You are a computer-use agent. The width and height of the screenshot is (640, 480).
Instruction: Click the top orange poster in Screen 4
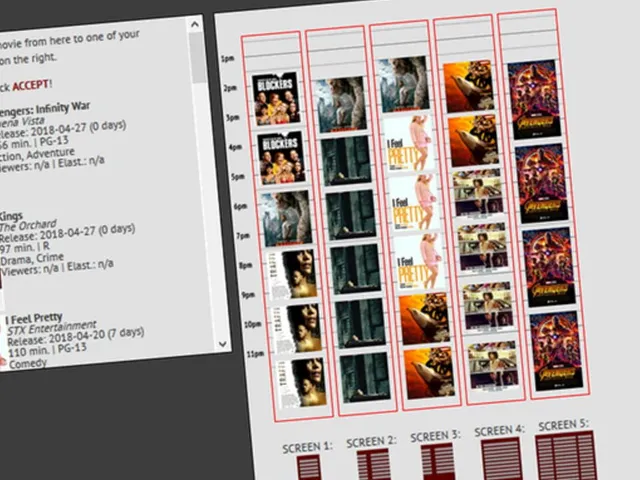point(469,87)
